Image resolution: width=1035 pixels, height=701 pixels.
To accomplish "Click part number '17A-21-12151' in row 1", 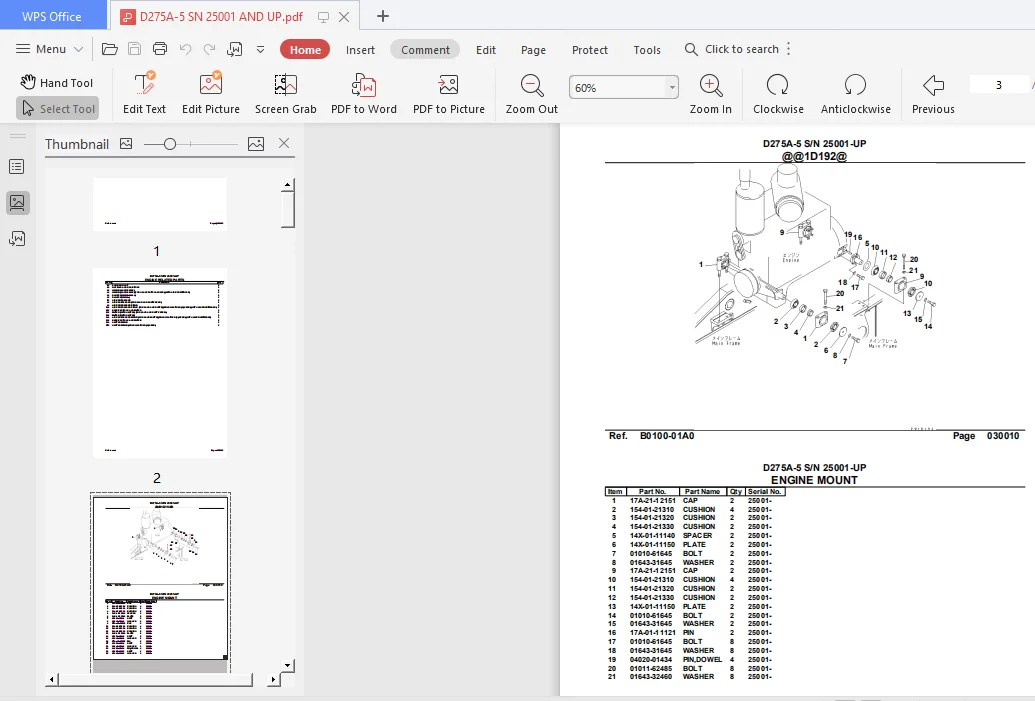I will click(652, 500).
